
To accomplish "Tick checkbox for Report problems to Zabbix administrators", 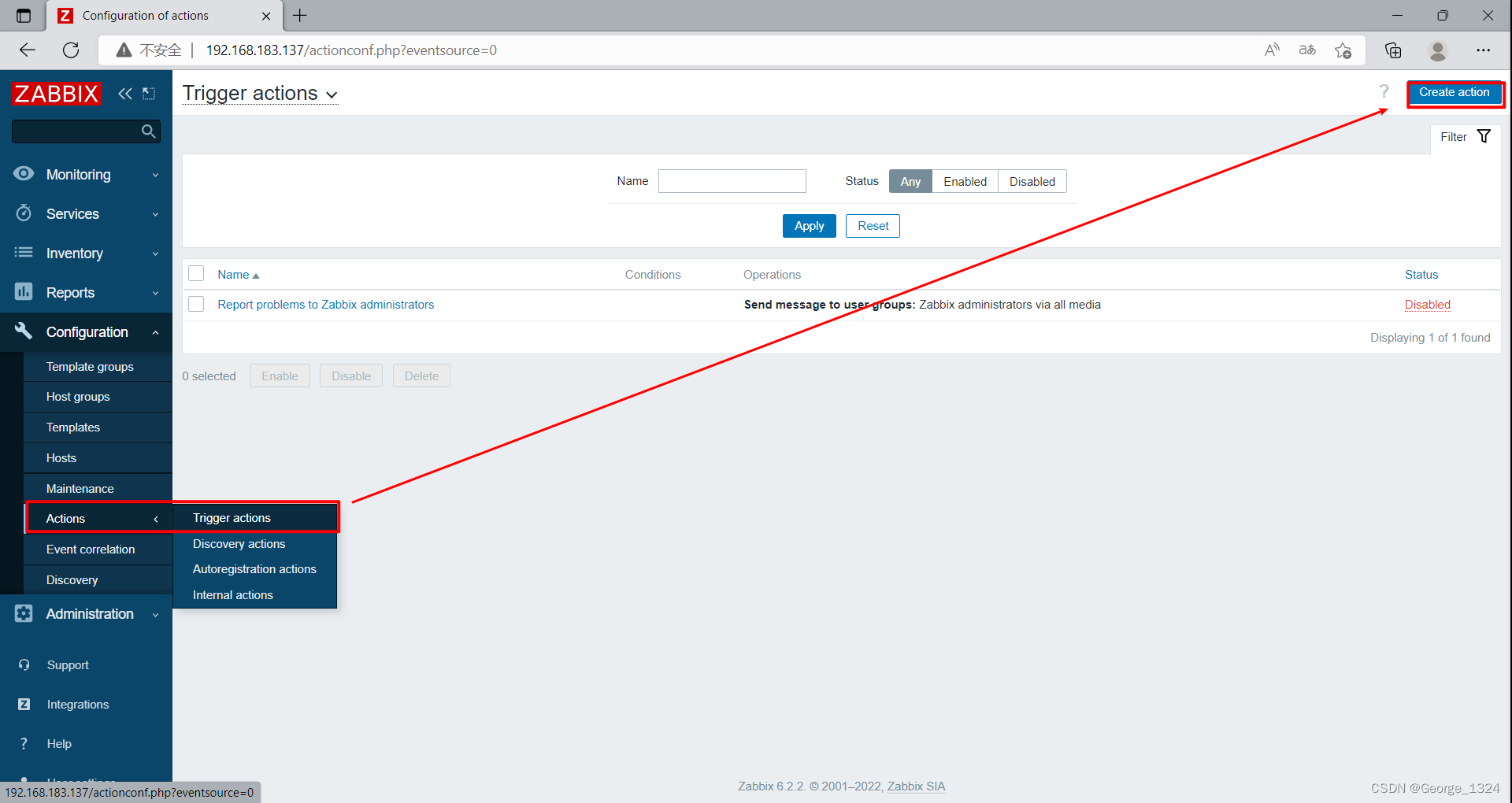I will pyautogui.click(x=196, y=304).
